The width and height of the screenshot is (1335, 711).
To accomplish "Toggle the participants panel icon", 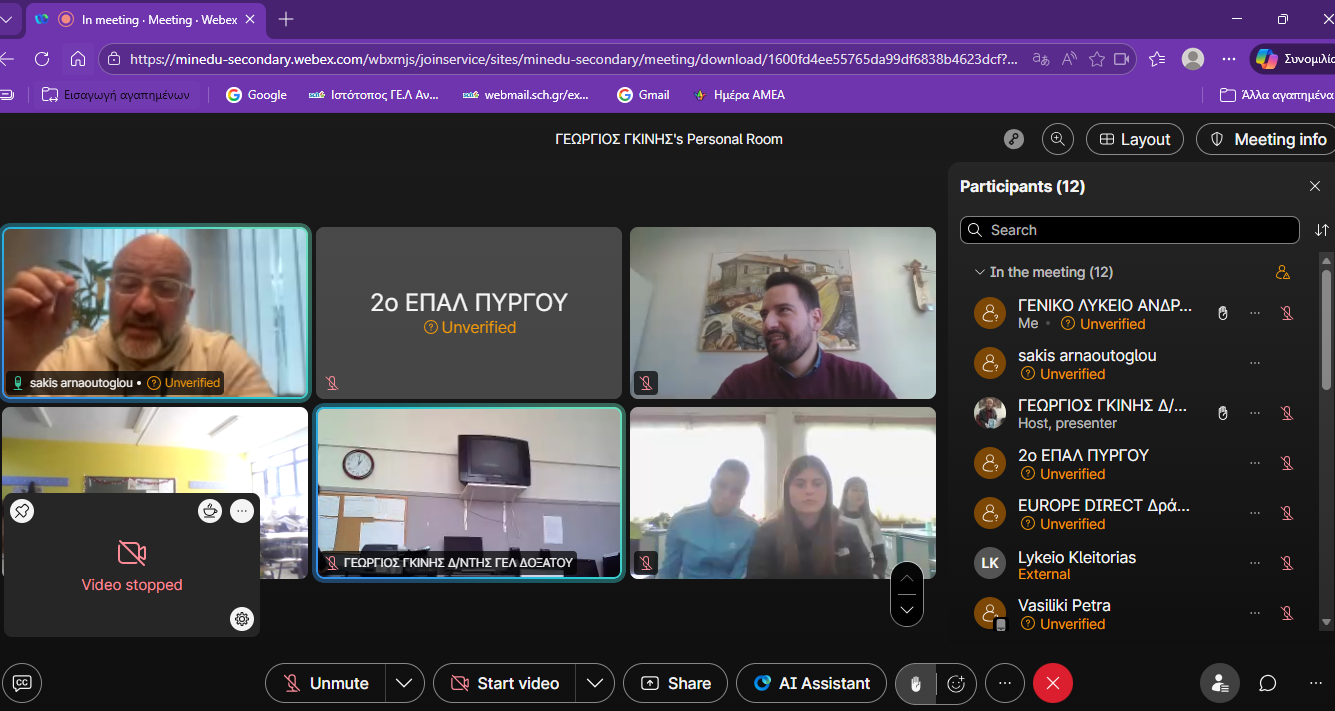I will [1219, 683].
